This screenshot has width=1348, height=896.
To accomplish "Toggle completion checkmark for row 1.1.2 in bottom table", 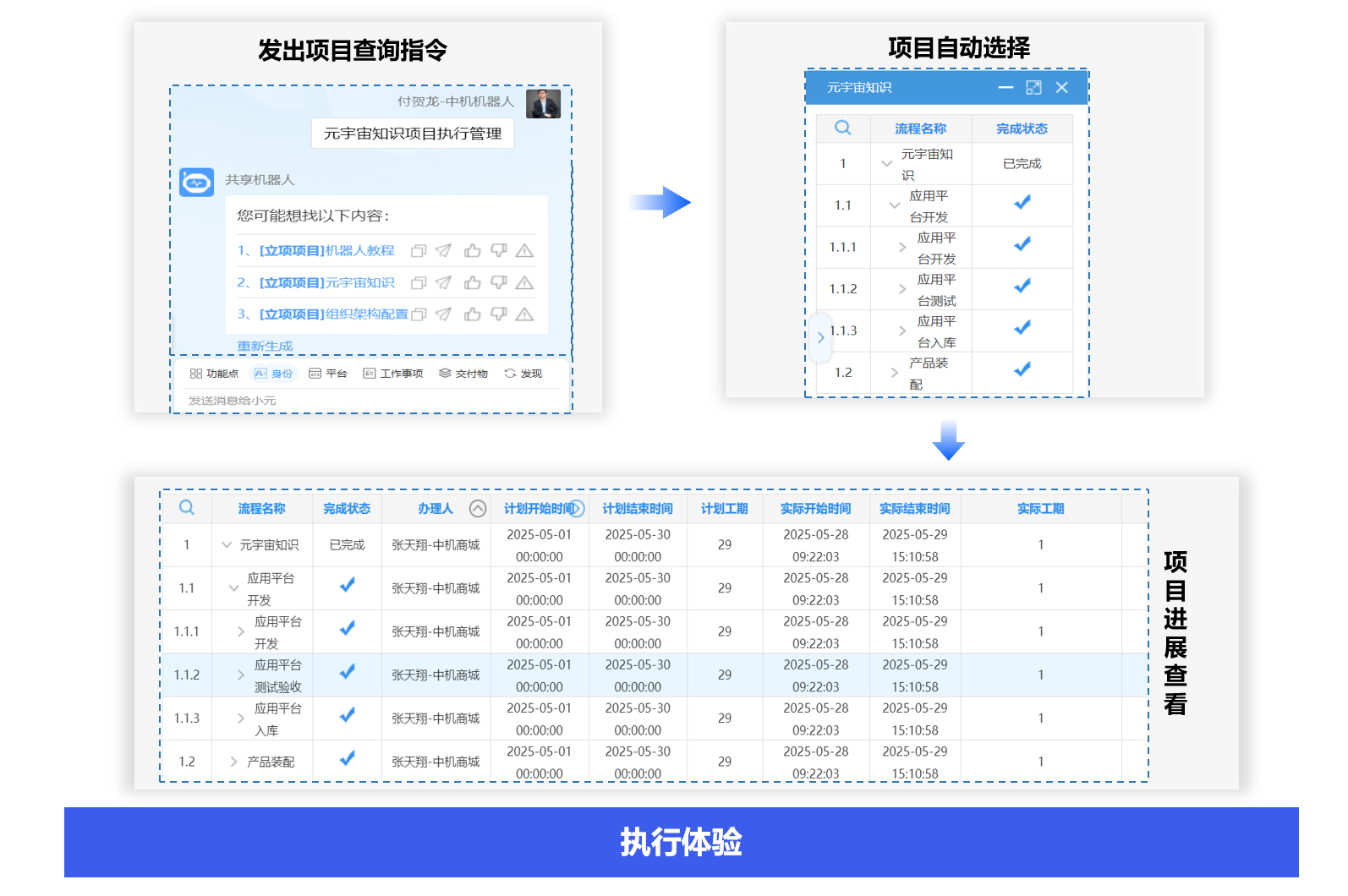I will click(x=347, y=673).
